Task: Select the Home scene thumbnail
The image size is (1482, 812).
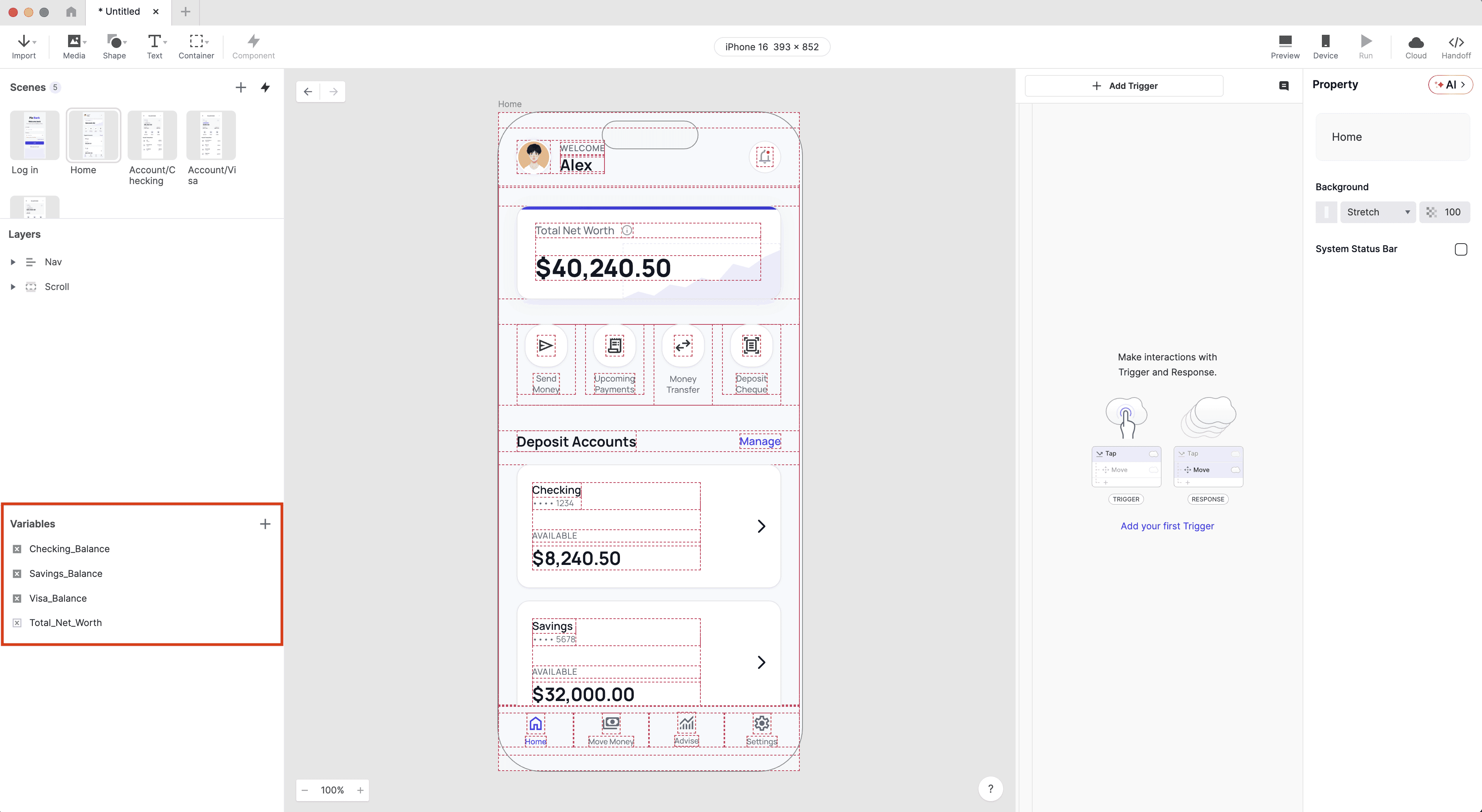Action: coord(93,135)
